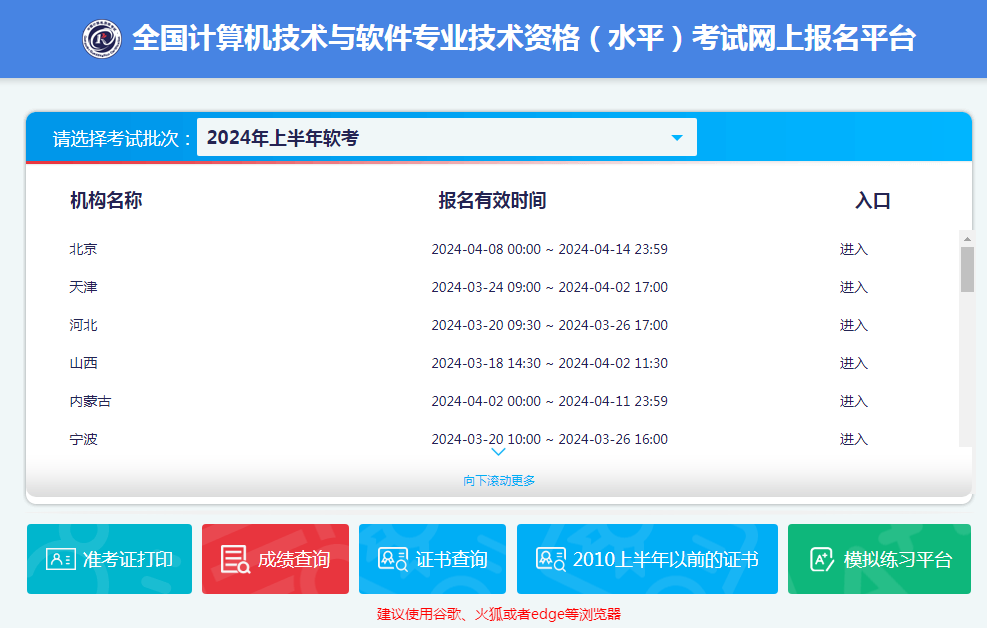The image size is (987, 628).
Task: Select the 宁波 institution name
Action: click(83, 439)
